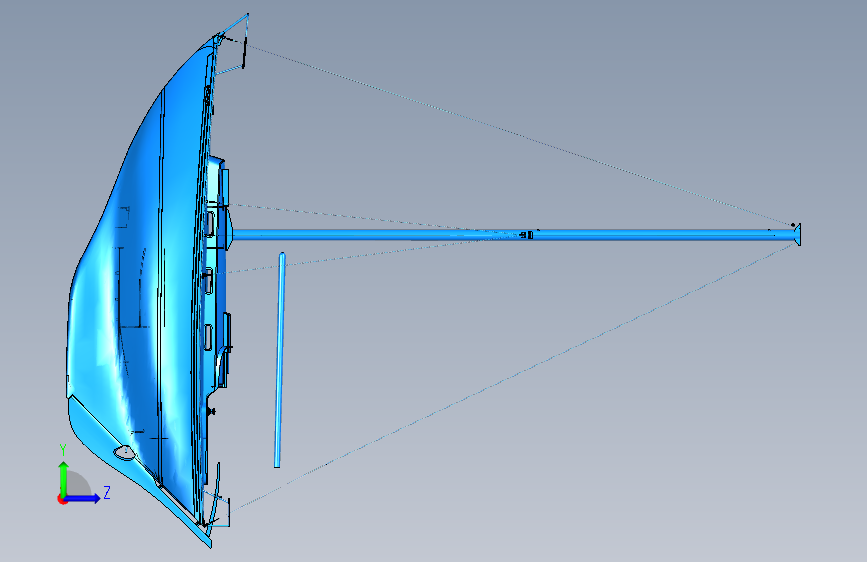The height and width of the screenshot is (562, 867).
Task: Click the Y axis label of the triad
Action: pos(63,450)
